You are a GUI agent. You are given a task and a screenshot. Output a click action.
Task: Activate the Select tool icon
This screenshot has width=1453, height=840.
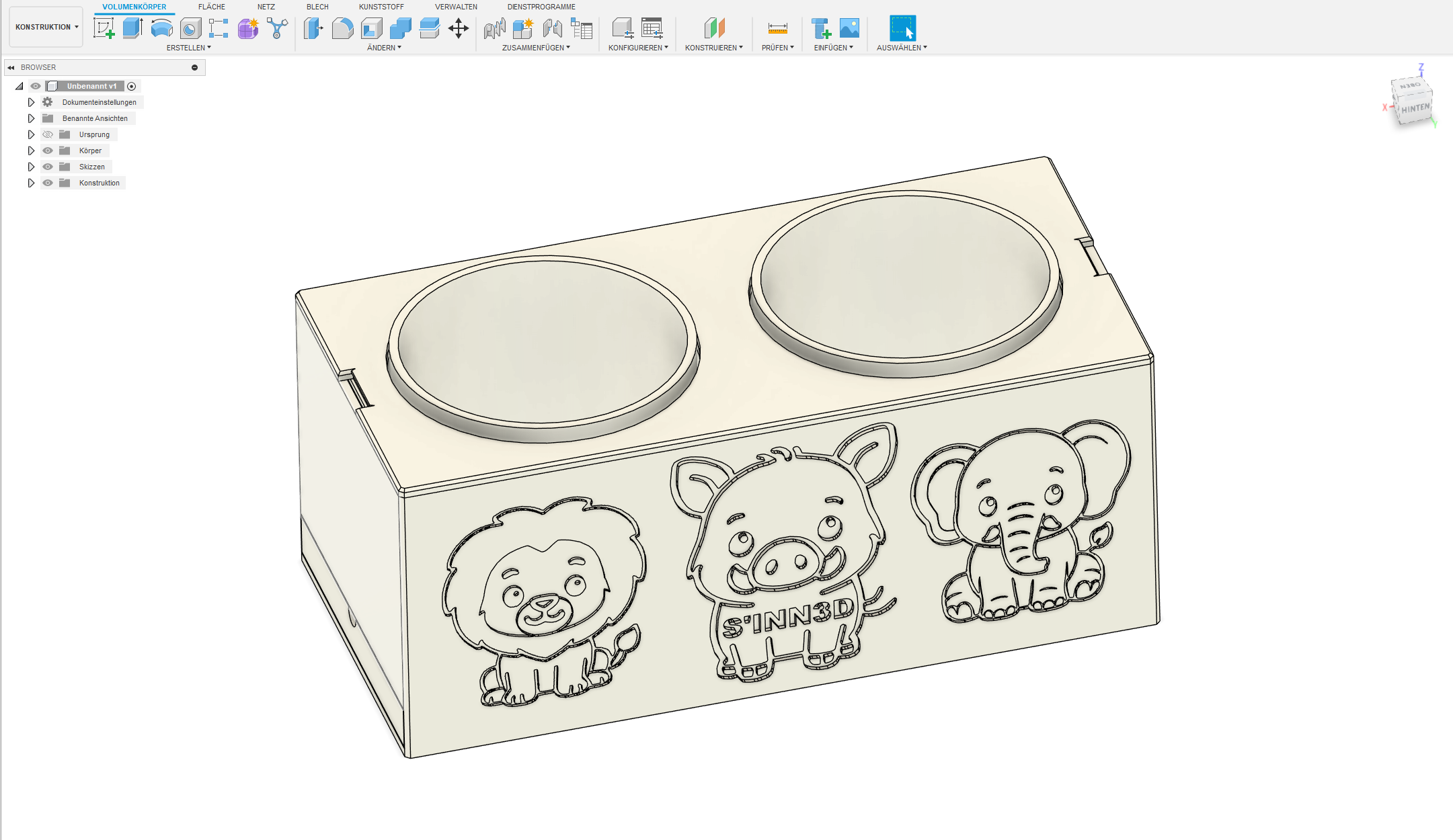(902, 28)
